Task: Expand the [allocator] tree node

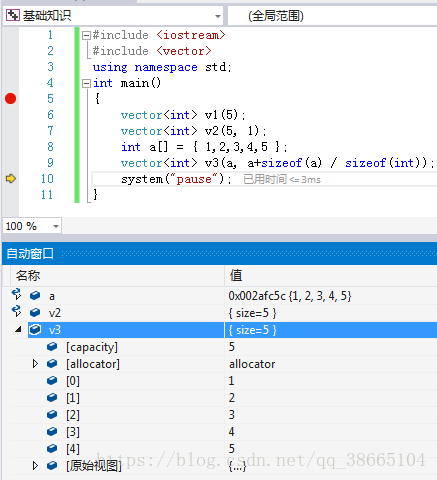Action: point(35,364)
